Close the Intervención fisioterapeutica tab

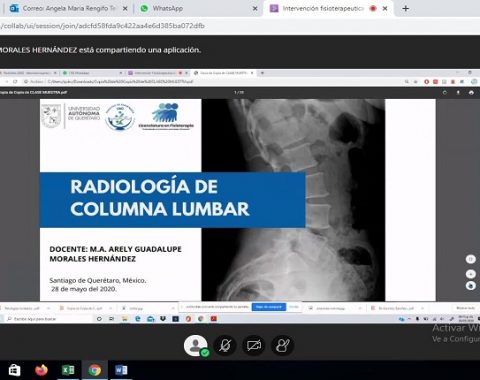point(385,9)
